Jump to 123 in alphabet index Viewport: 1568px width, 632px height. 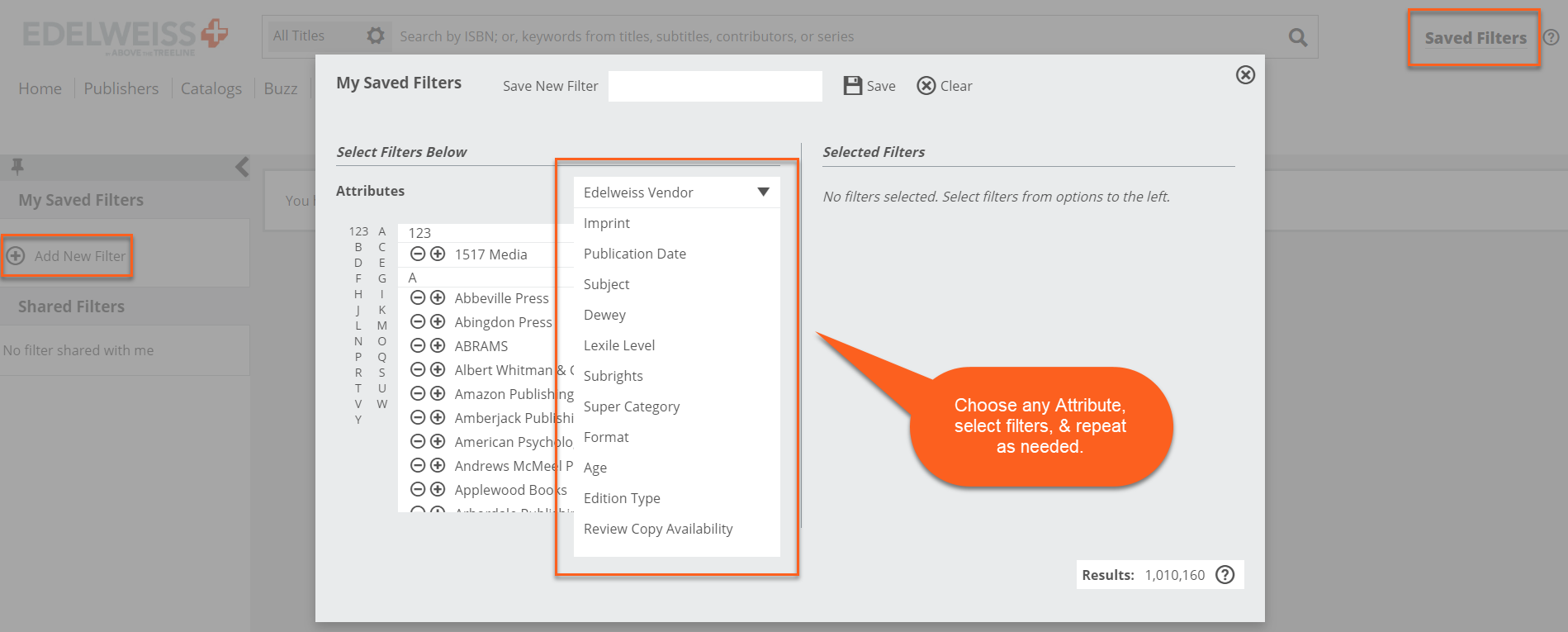coord(358,231)
